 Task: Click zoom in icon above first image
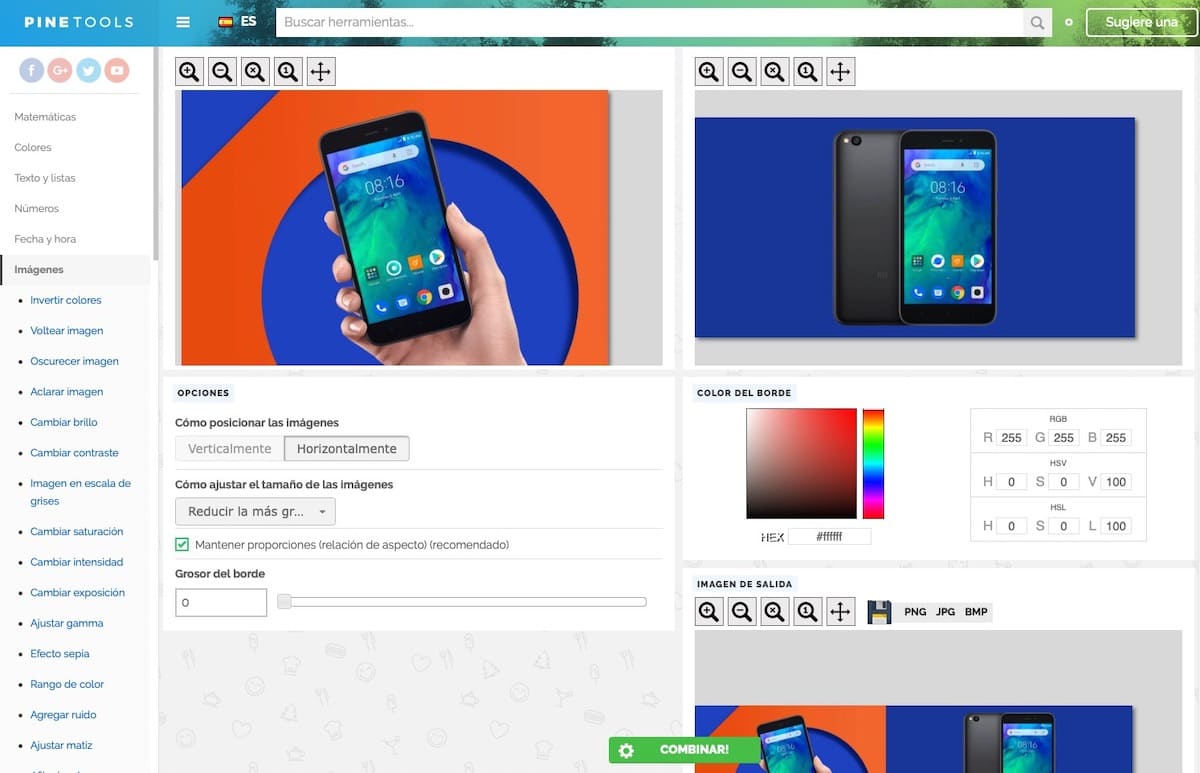(x=189, y=72)
